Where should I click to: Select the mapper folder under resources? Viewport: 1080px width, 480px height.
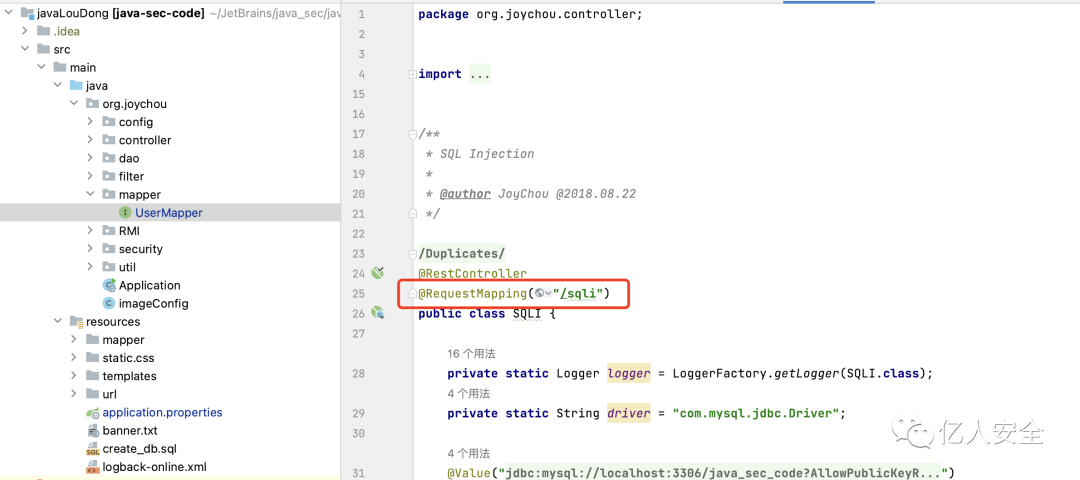click(x=123, y=340)
